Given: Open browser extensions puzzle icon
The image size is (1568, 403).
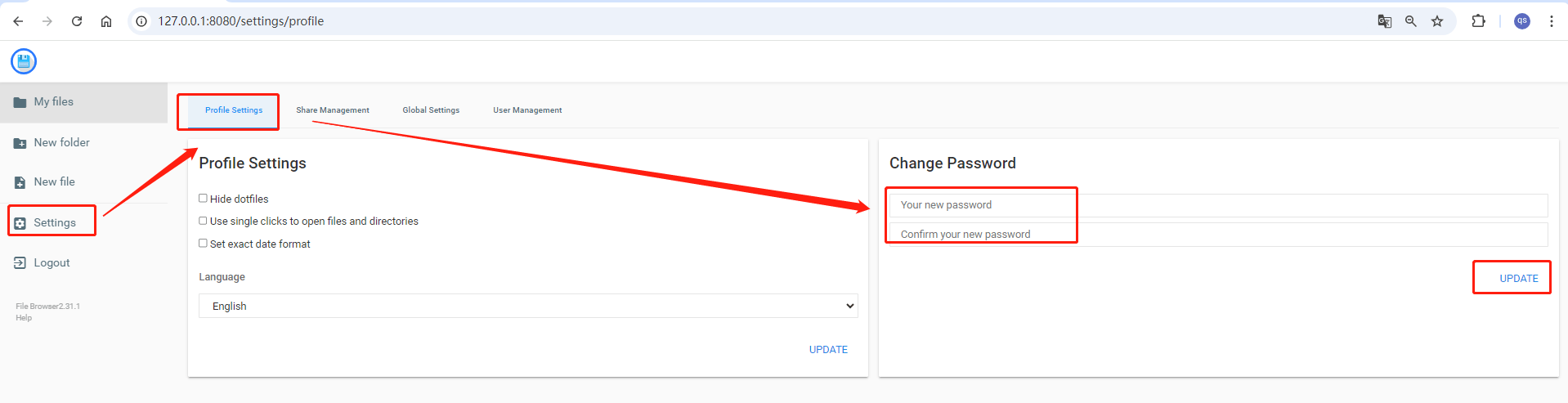Looking at the screenshot, I should pos(1478,21).
